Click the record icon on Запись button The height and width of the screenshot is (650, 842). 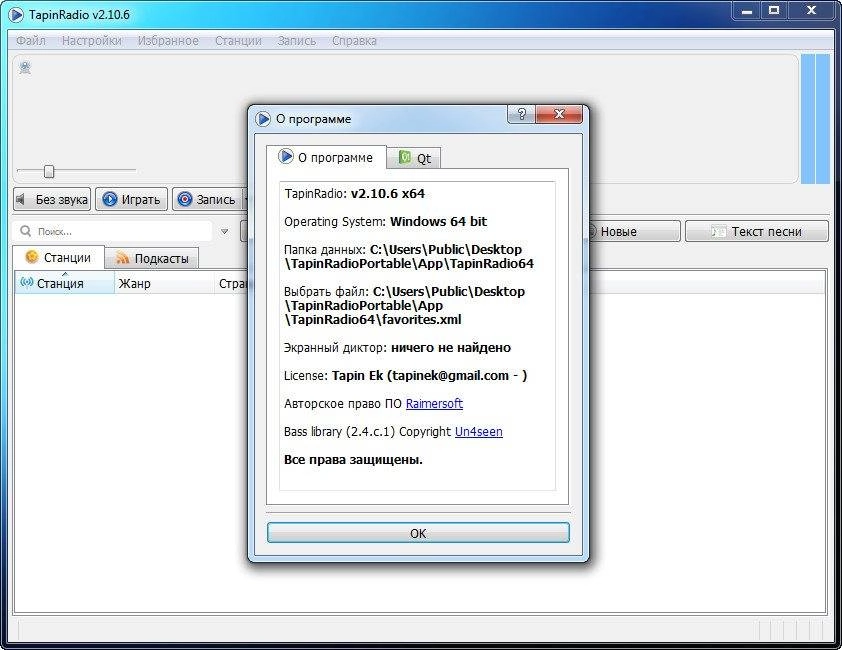[x=185, y=199]
